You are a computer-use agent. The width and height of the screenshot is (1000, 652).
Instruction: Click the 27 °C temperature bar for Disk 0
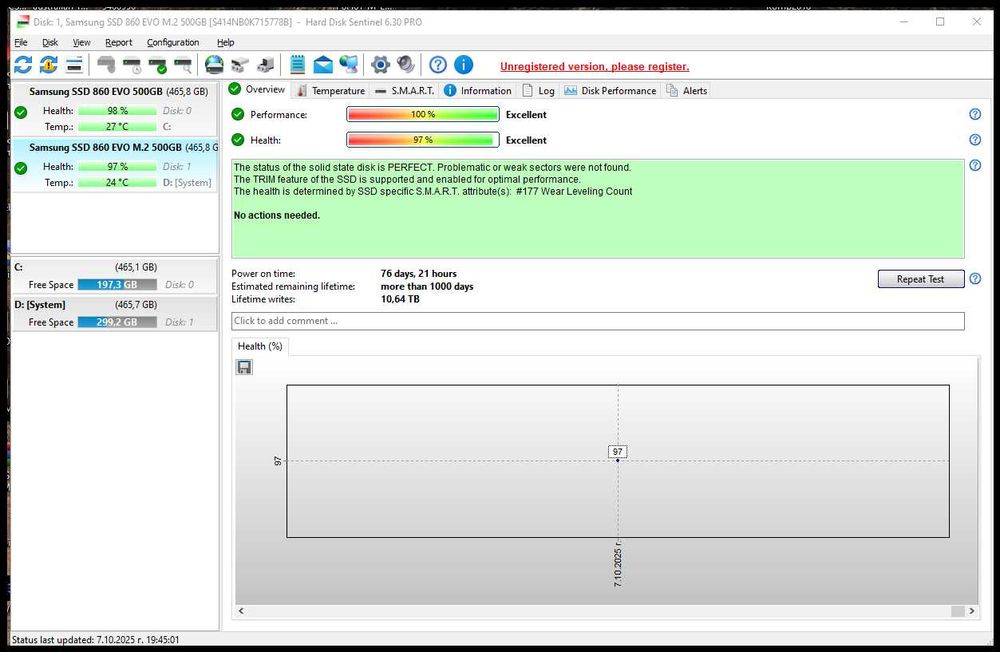[x=117, y=126]
